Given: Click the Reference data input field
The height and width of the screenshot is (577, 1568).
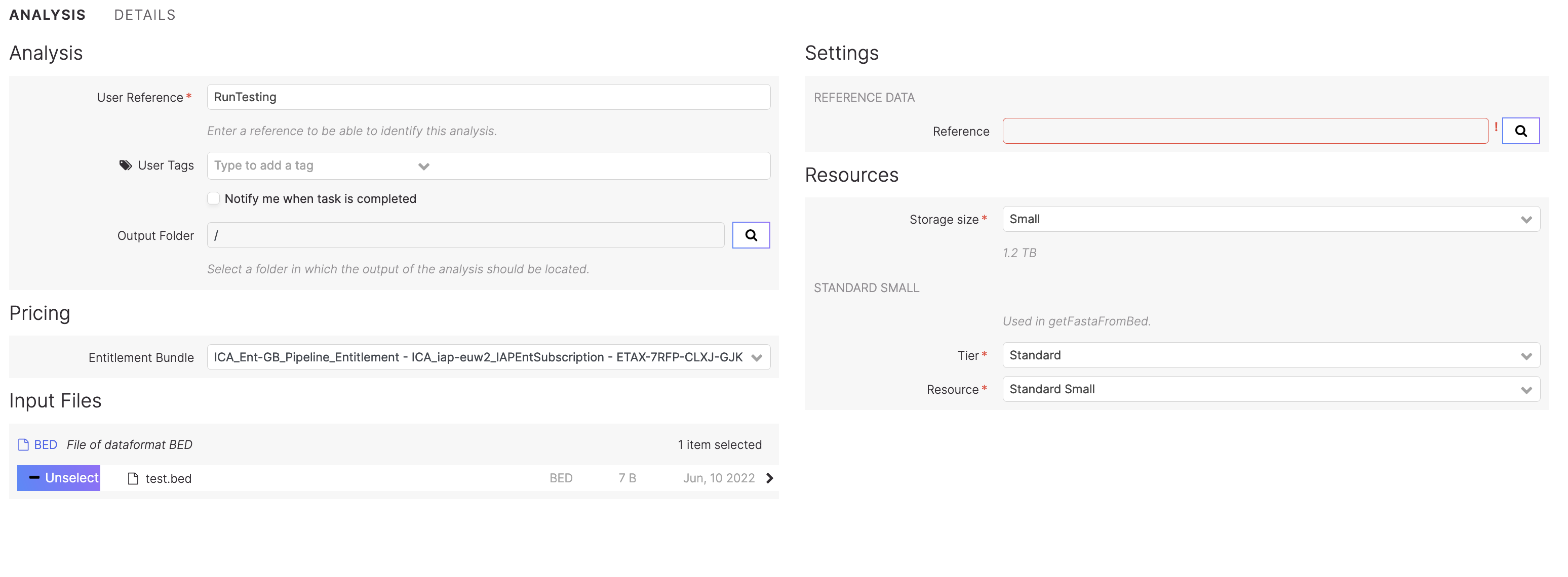Looking at the screenshot, I should tap(1245, 131).
